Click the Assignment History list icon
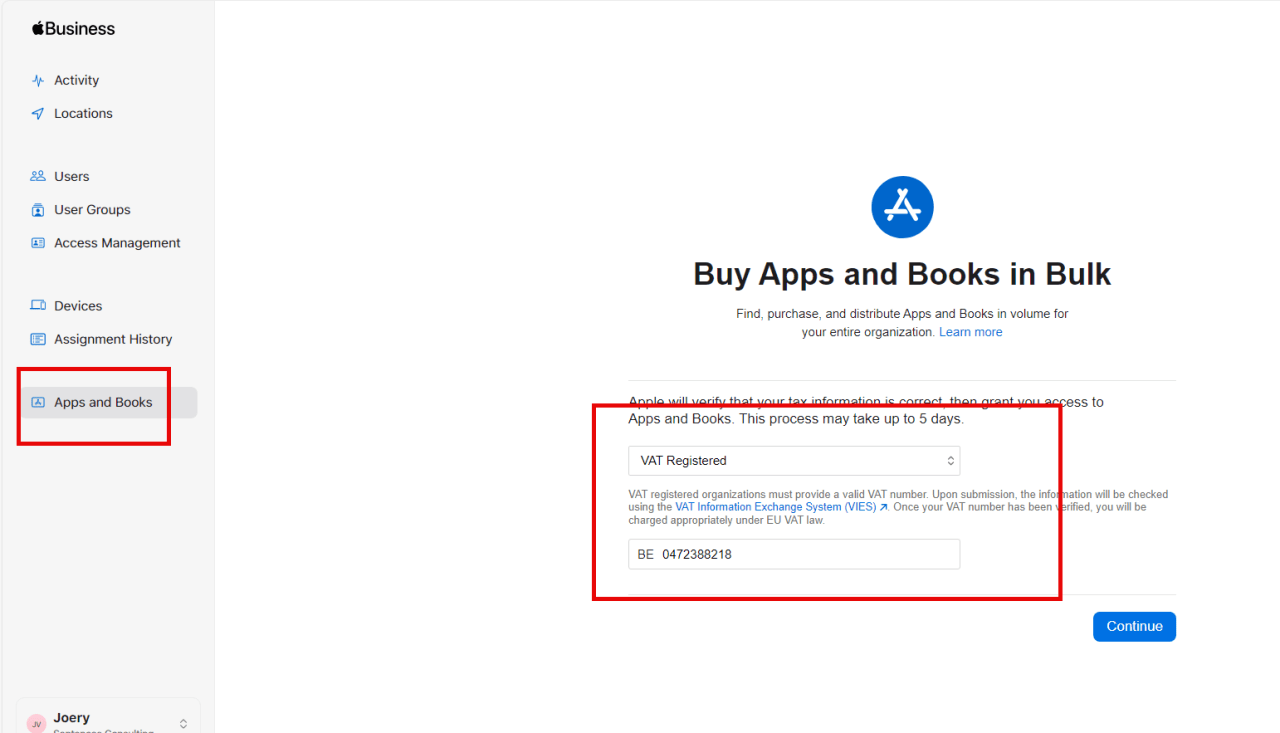Viewport: 1280px width, 733px height. point(38,339)
